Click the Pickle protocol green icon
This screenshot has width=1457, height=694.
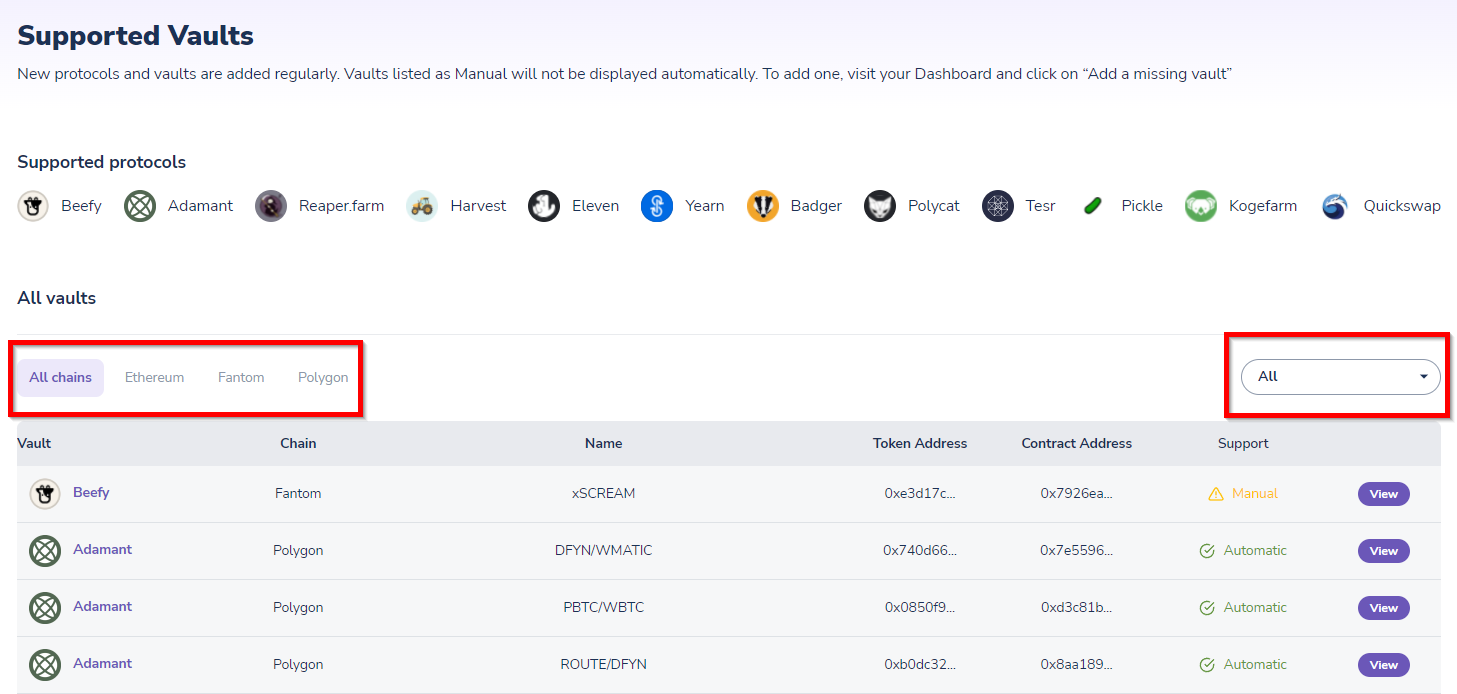pyautogui.click(x=1093, y=206)
